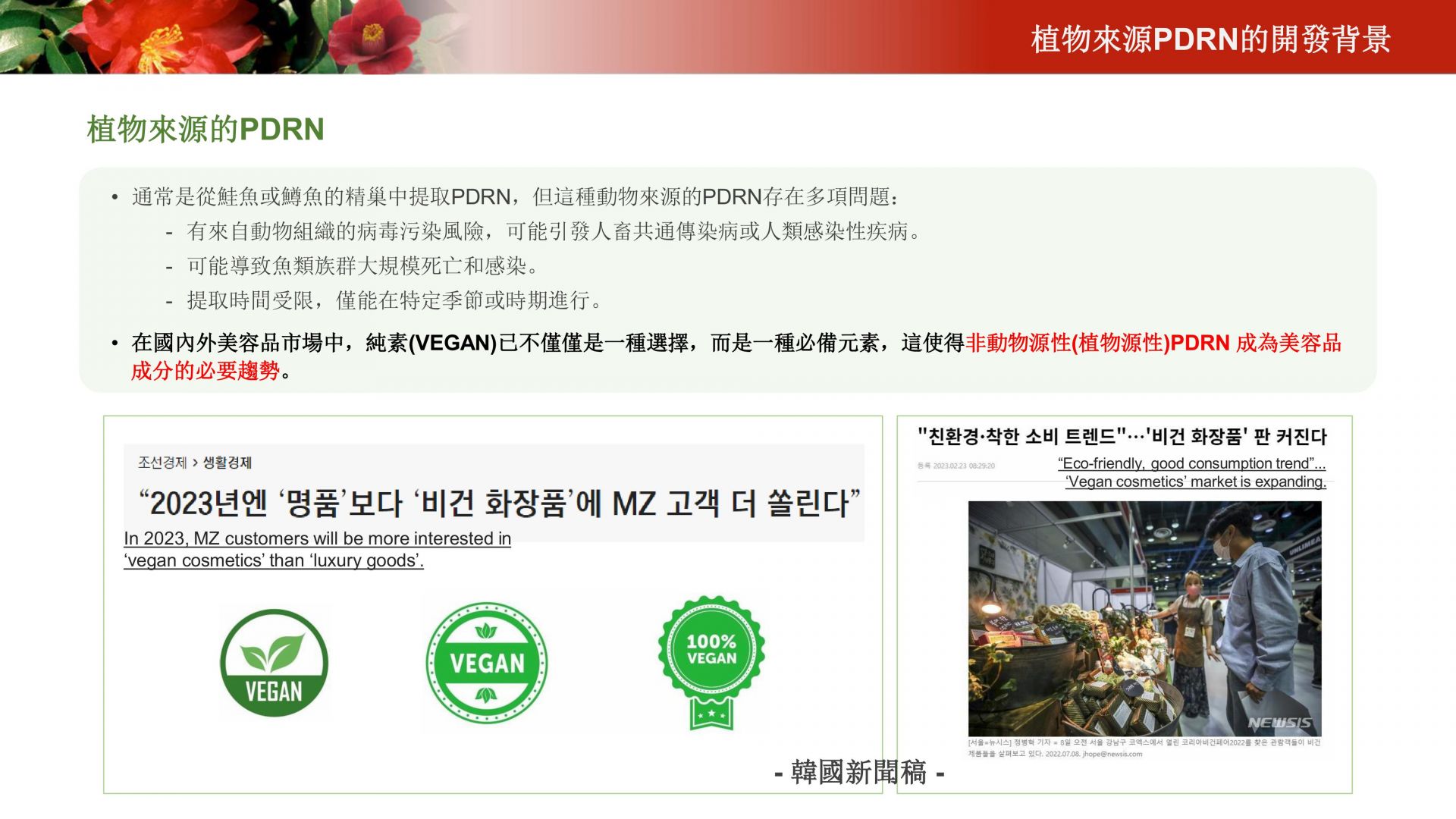Click the circular VEGAN stamp icon
This screenshot has width=1456, height=819.
[486, 663]
